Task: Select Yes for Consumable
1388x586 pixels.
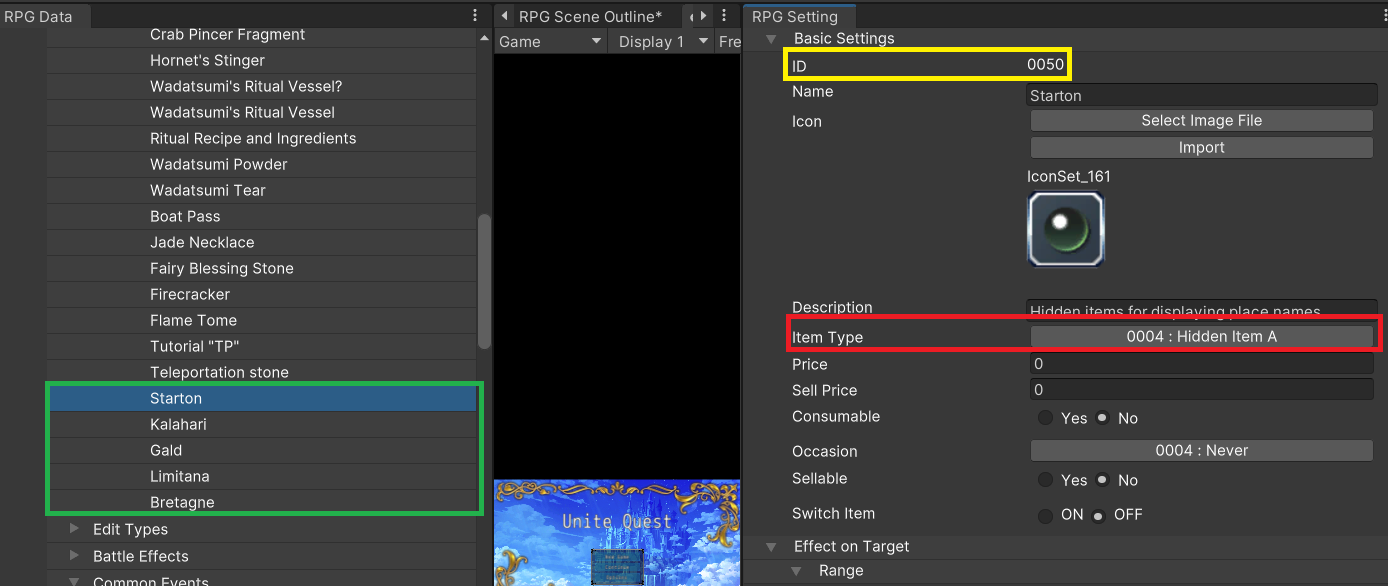Action: [x=1045, y=418]
